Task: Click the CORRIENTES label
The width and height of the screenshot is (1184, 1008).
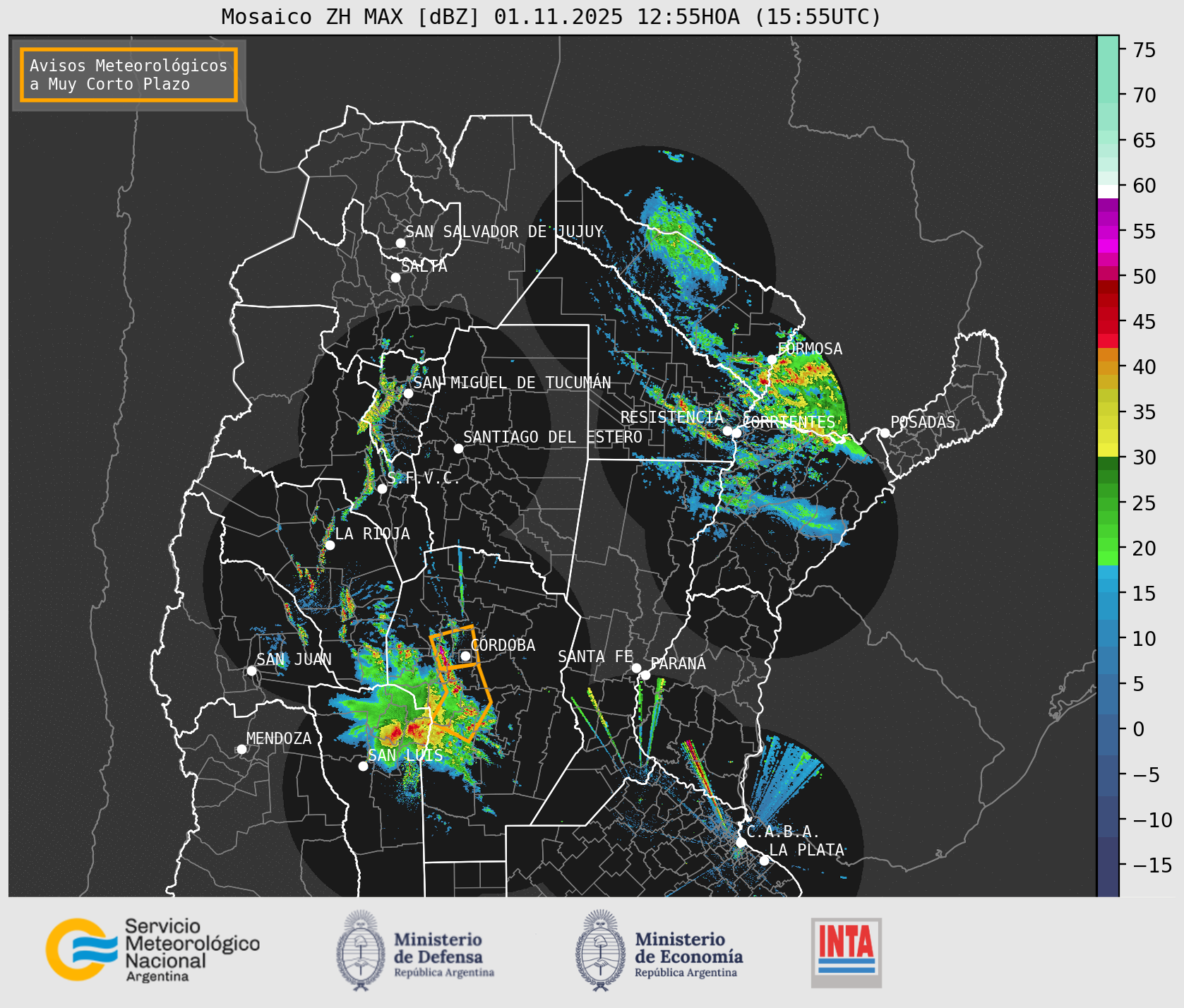Action: tap(789, 422)
